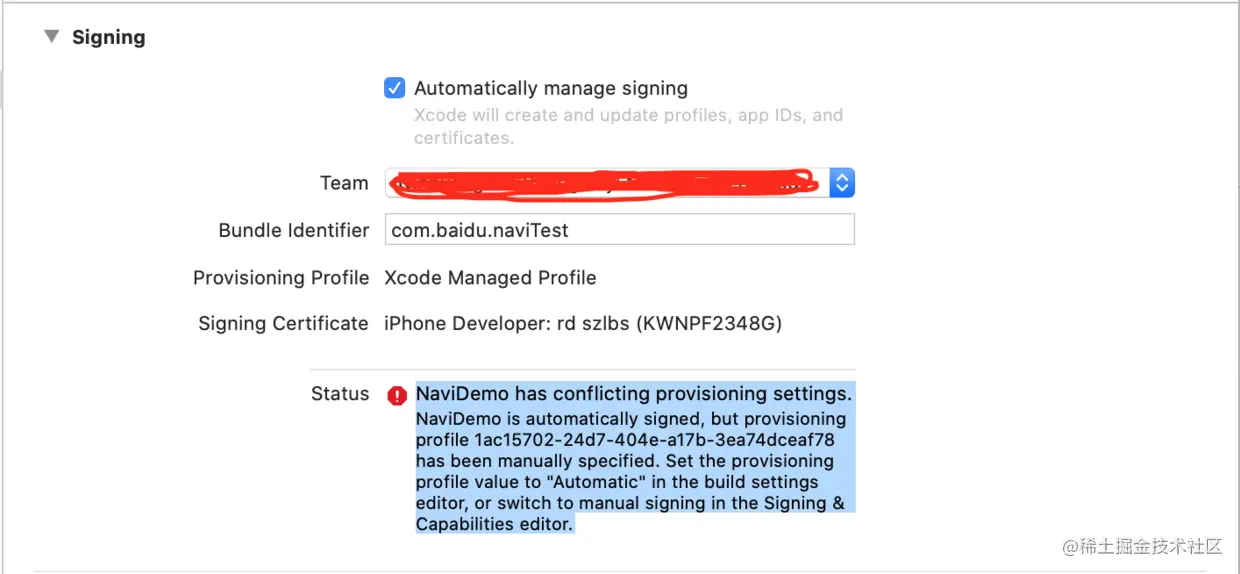The width and height of the screenshot is (1240, 574).
Task: Click the 'Status' row label
Action: pos(340,394)
